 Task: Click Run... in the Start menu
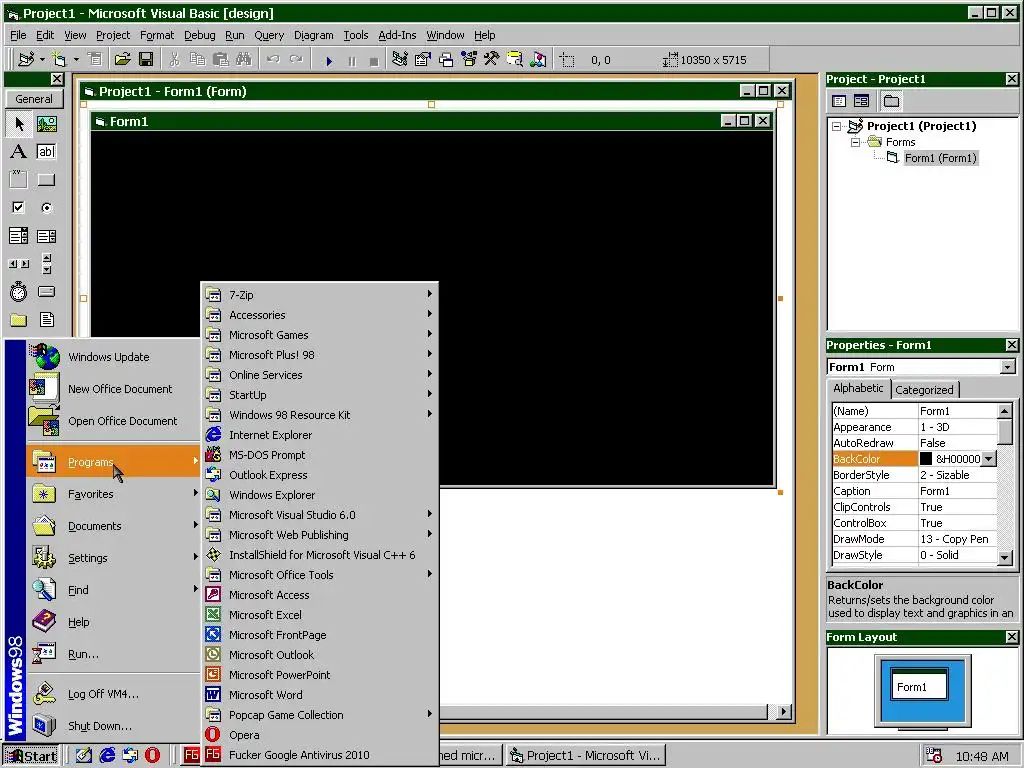pos(113,654)
